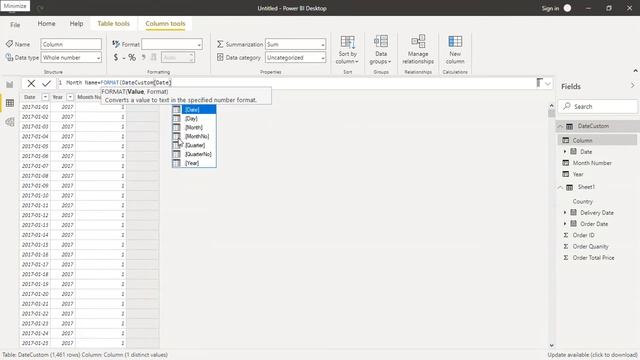The height and width of the screenshot is (360, 640).
Task: Open the Date column filter dropdown
Action: 45,97
